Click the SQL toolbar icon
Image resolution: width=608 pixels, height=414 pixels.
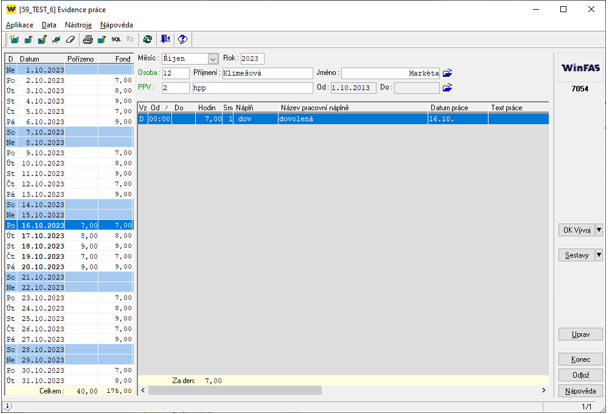tap(116, 39)
